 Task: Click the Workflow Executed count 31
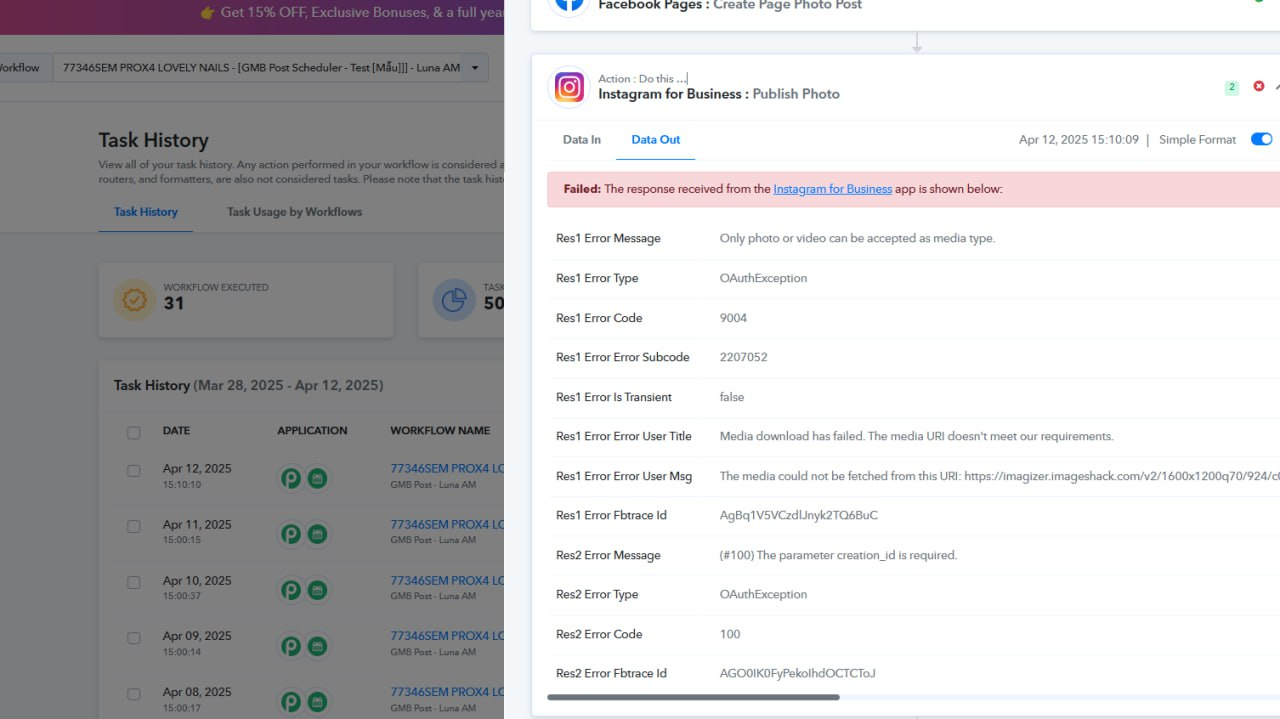point(174,303)
